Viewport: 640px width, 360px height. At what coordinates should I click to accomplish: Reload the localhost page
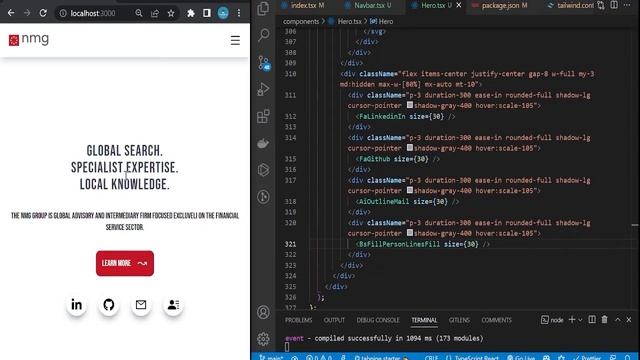43,13
